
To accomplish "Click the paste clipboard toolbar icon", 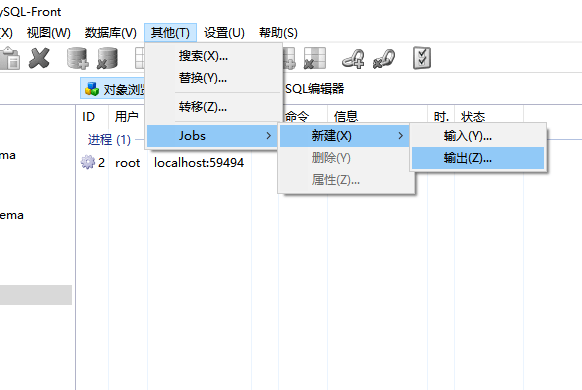I will pos(10,58).
